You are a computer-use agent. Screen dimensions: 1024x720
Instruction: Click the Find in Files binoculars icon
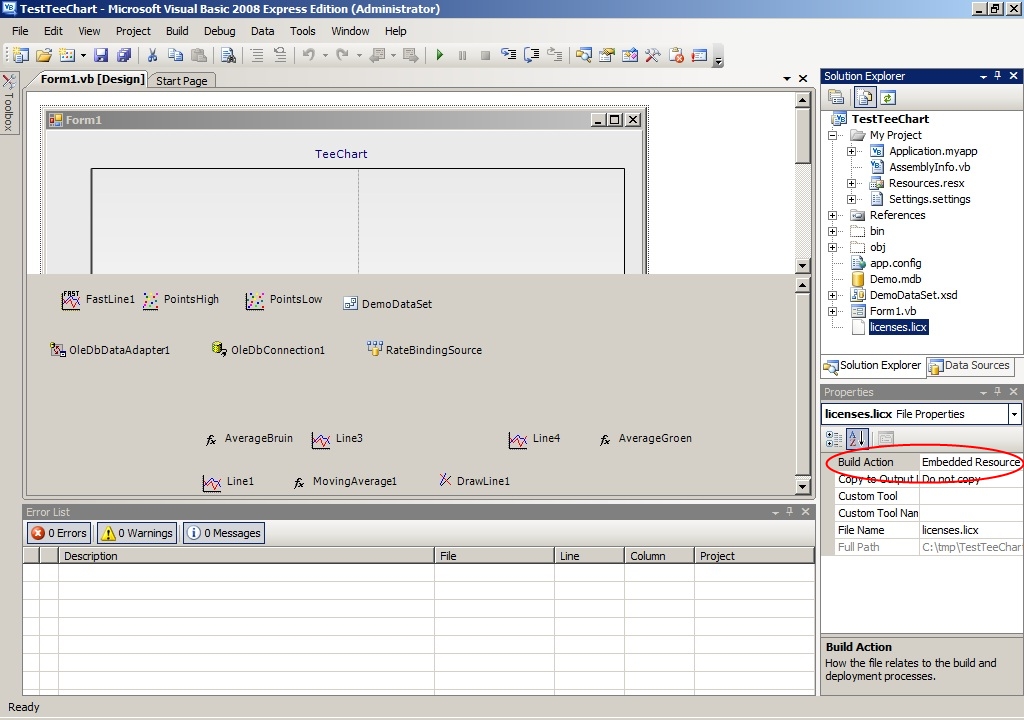(228, 56)
